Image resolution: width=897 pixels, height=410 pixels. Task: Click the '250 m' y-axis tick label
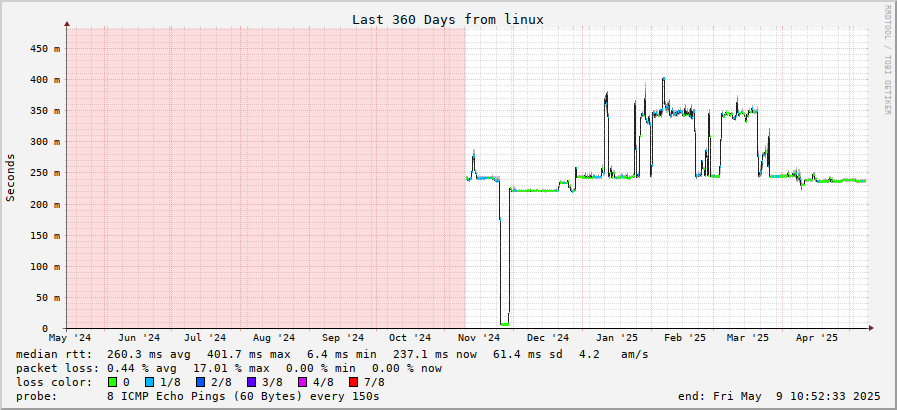pos(45,173)
